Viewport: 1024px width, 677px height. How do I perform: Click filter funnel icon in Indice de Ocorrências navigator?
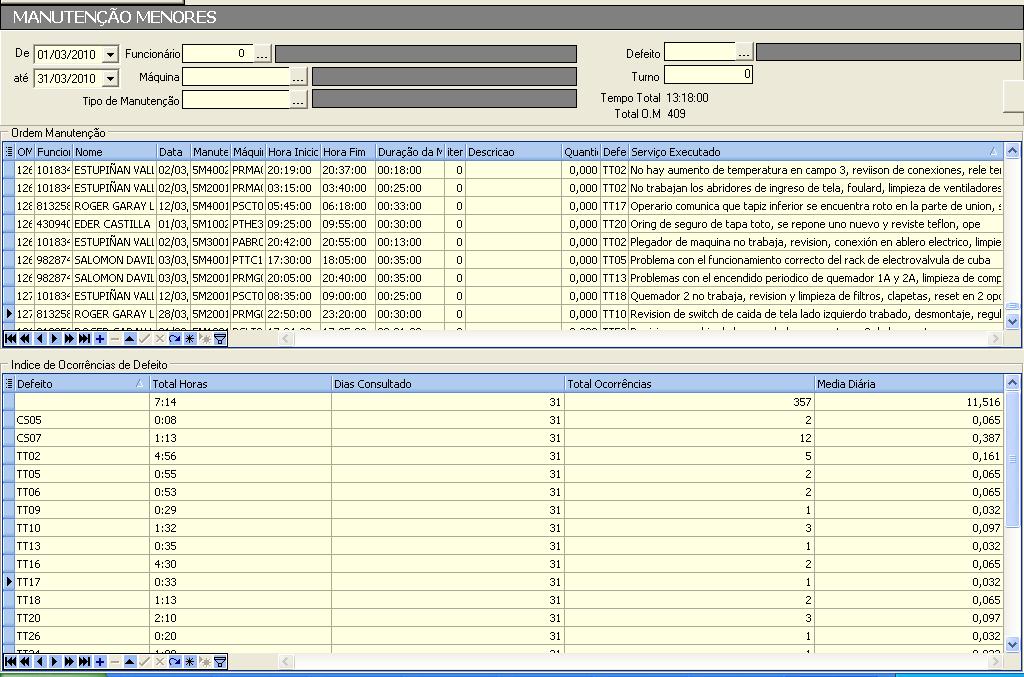[x=220, y=661]
